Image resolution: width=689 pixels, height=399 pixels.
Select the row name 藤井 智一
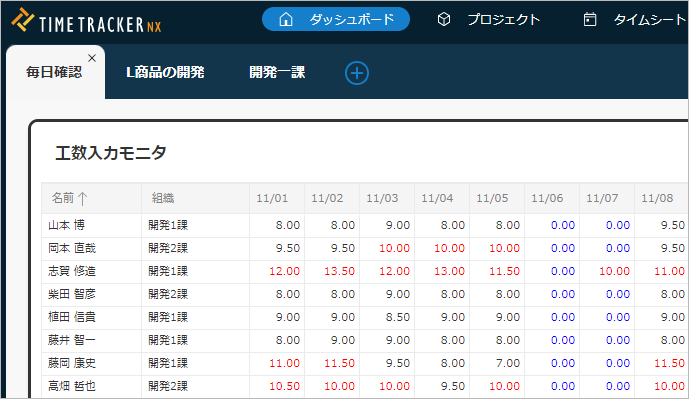72,340
